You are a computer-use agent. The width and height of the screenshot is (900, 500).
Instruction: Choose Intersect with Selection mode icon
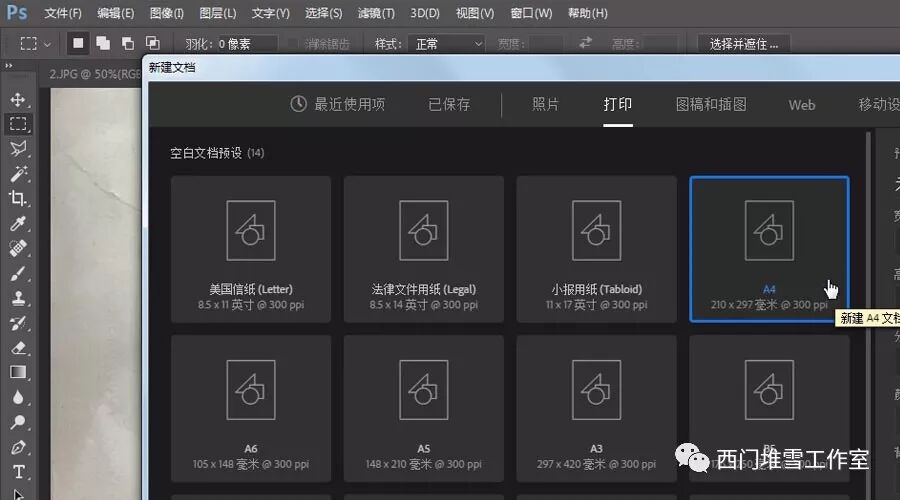(x=152, y=43)
